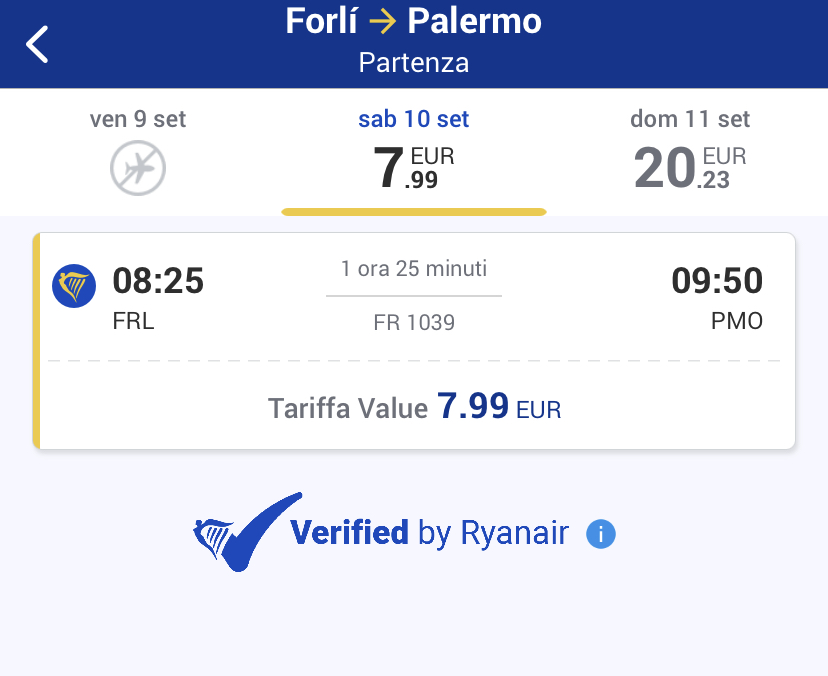Image resolution: width=828 pixels, height=676 pixels.
Task: Click the Ryanair harp logo on flight card
Action: (x=74, y=286)
